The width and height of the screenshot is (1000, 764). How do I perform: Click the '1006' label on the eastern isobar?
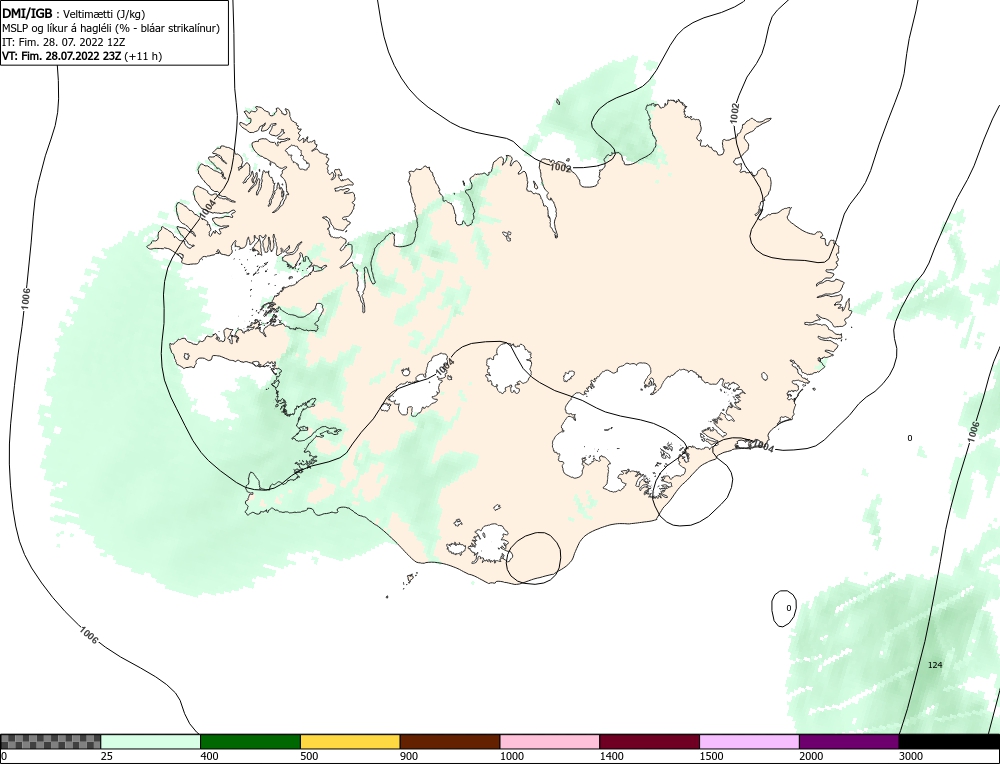(972, 431)
